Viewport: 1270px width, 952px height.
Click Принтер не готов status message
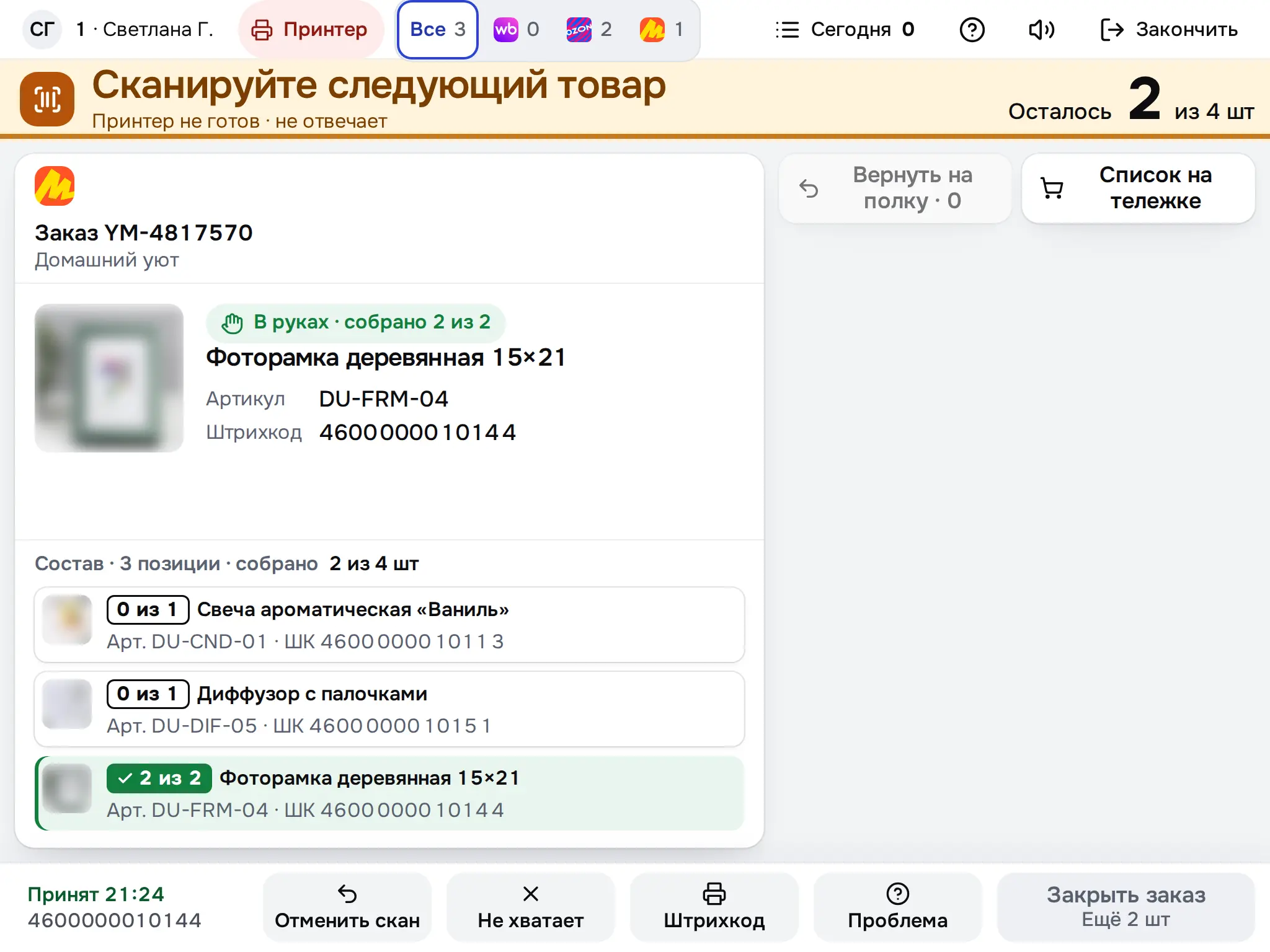coord(239,121)
